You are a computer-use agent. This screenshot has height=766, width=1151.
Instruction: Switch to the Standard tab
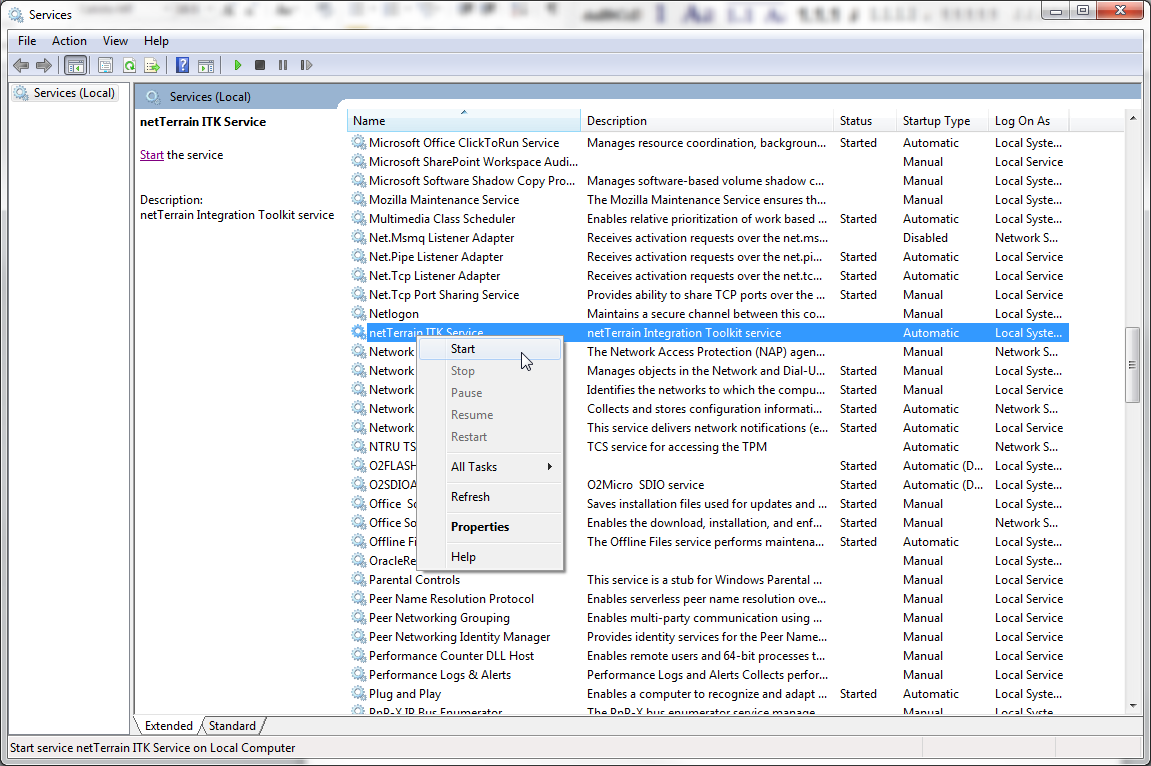[x=232, y=726]
